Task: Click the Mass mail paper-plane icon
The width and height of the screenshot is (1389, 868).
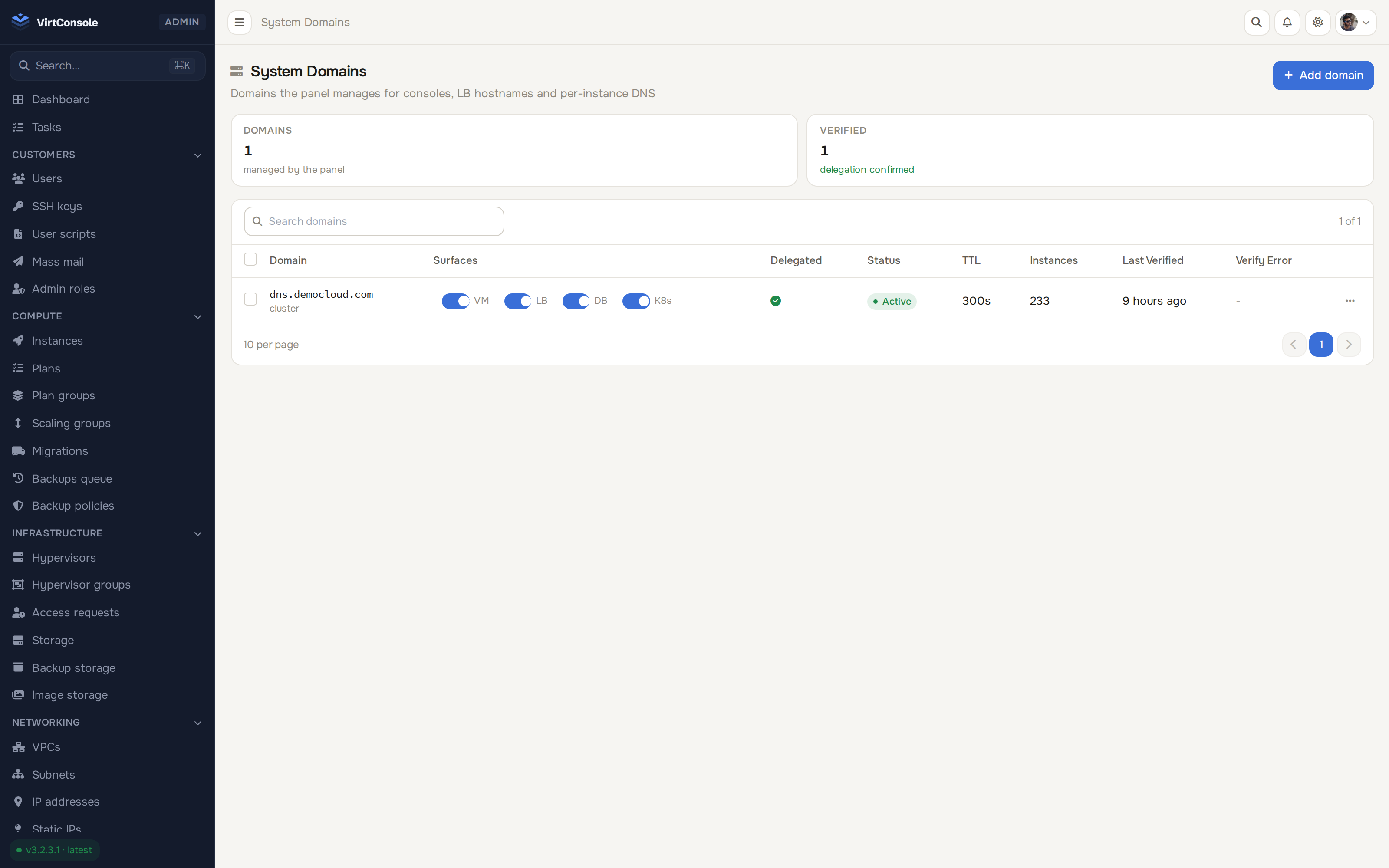Action: click(x=18, y=261)
